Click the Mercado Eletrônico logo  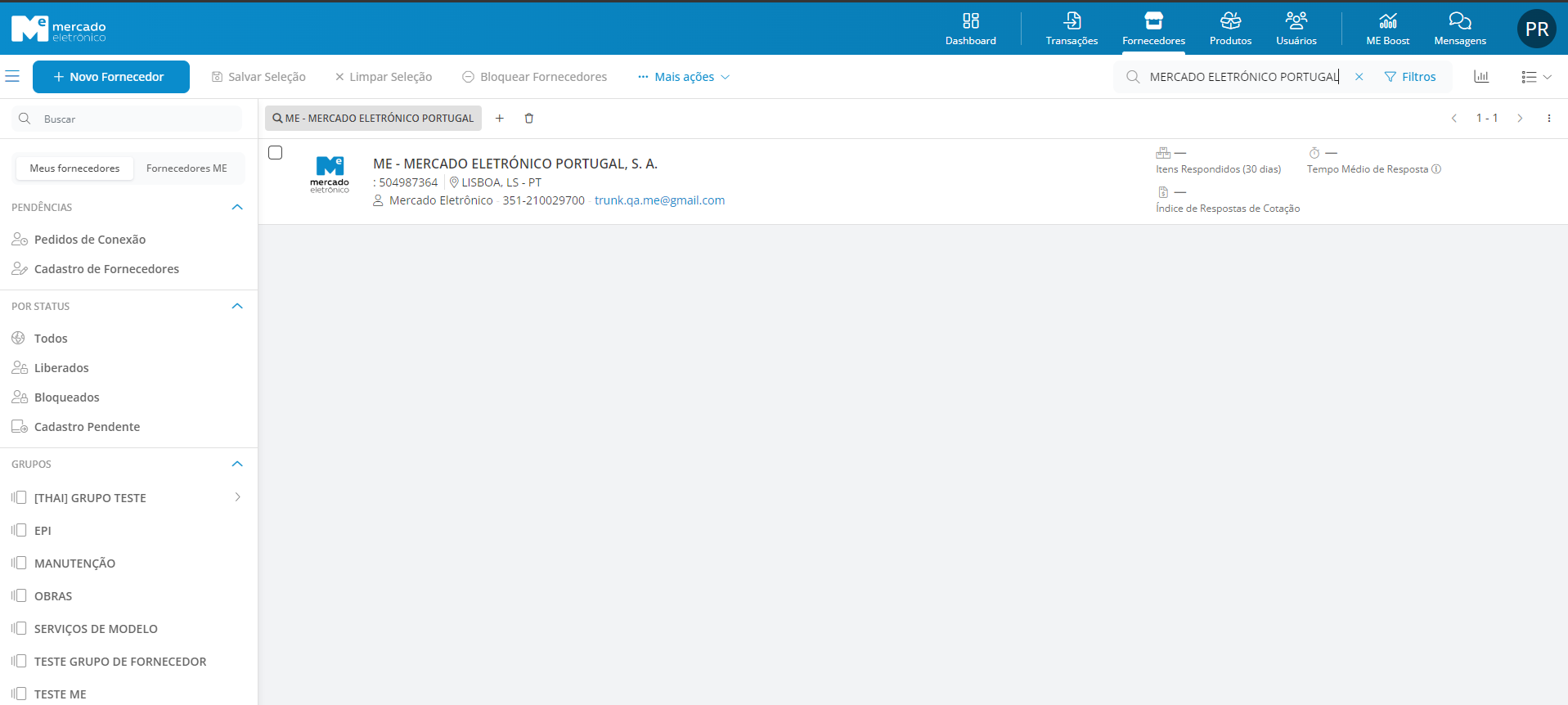59,29
